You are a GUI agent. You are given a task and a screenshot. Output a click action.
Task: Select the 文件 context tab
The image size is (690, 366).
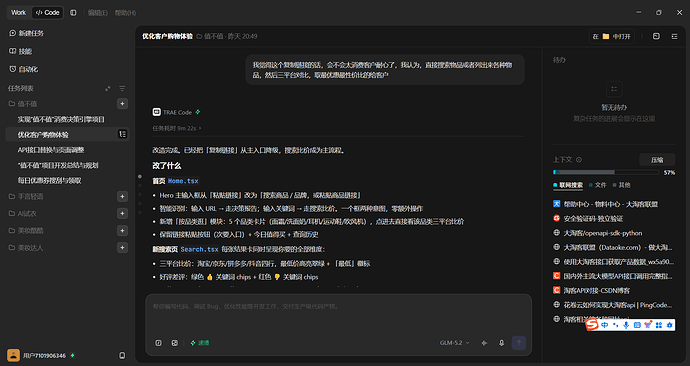coord(598,185)
